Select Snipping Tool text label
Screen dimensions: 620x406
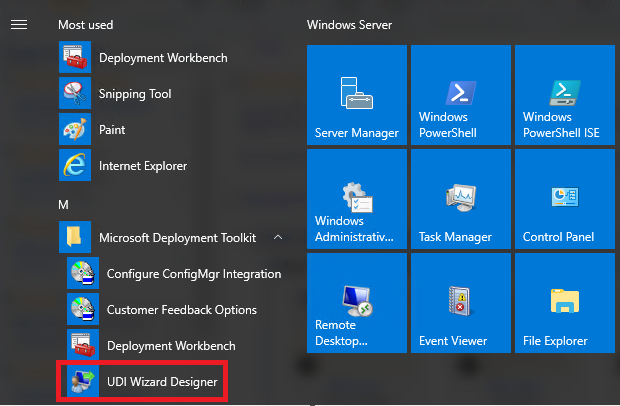click(x=135, y=94)
